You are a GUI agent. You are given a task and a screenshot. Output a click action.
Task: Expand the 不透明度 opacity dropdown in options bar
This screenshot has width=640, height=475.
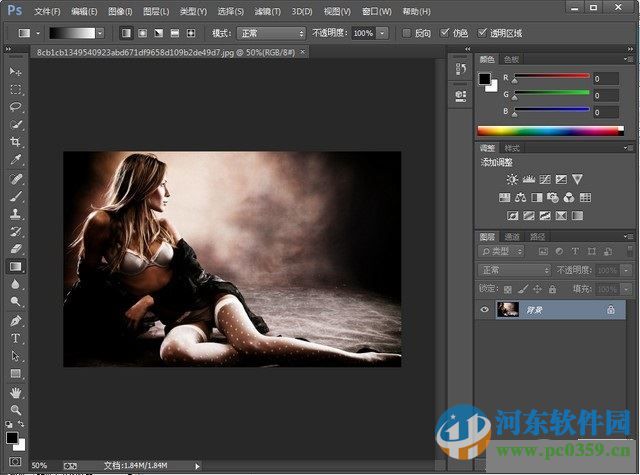pos(383,33)
